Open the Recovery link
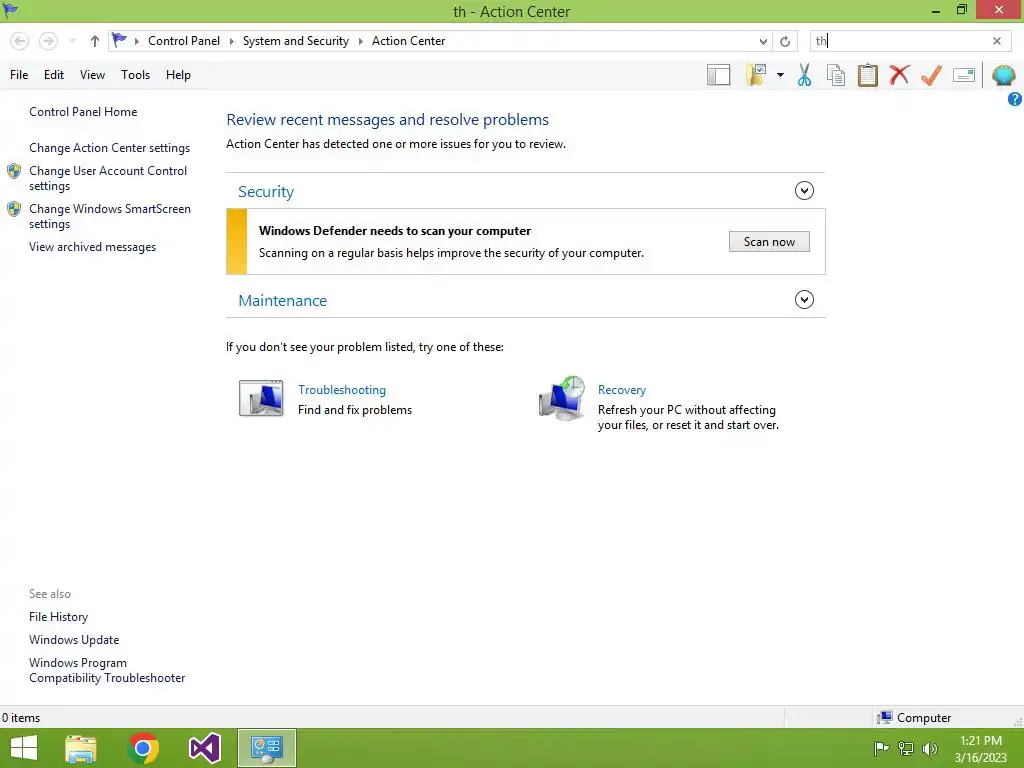Viewport: 1024px width, 768px height. [x=622, y=390]
